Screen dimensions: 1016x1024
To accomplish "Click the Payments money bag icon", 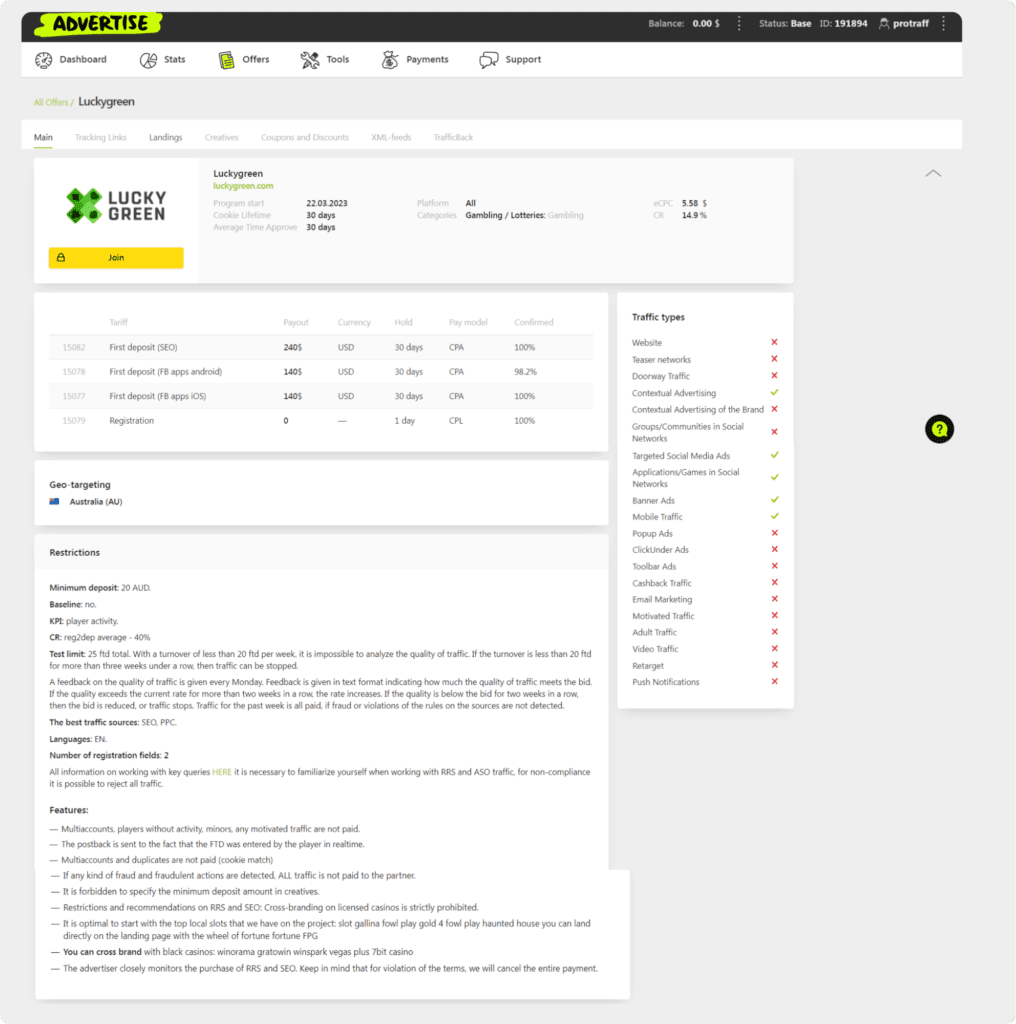I will [x=390, y=60].
